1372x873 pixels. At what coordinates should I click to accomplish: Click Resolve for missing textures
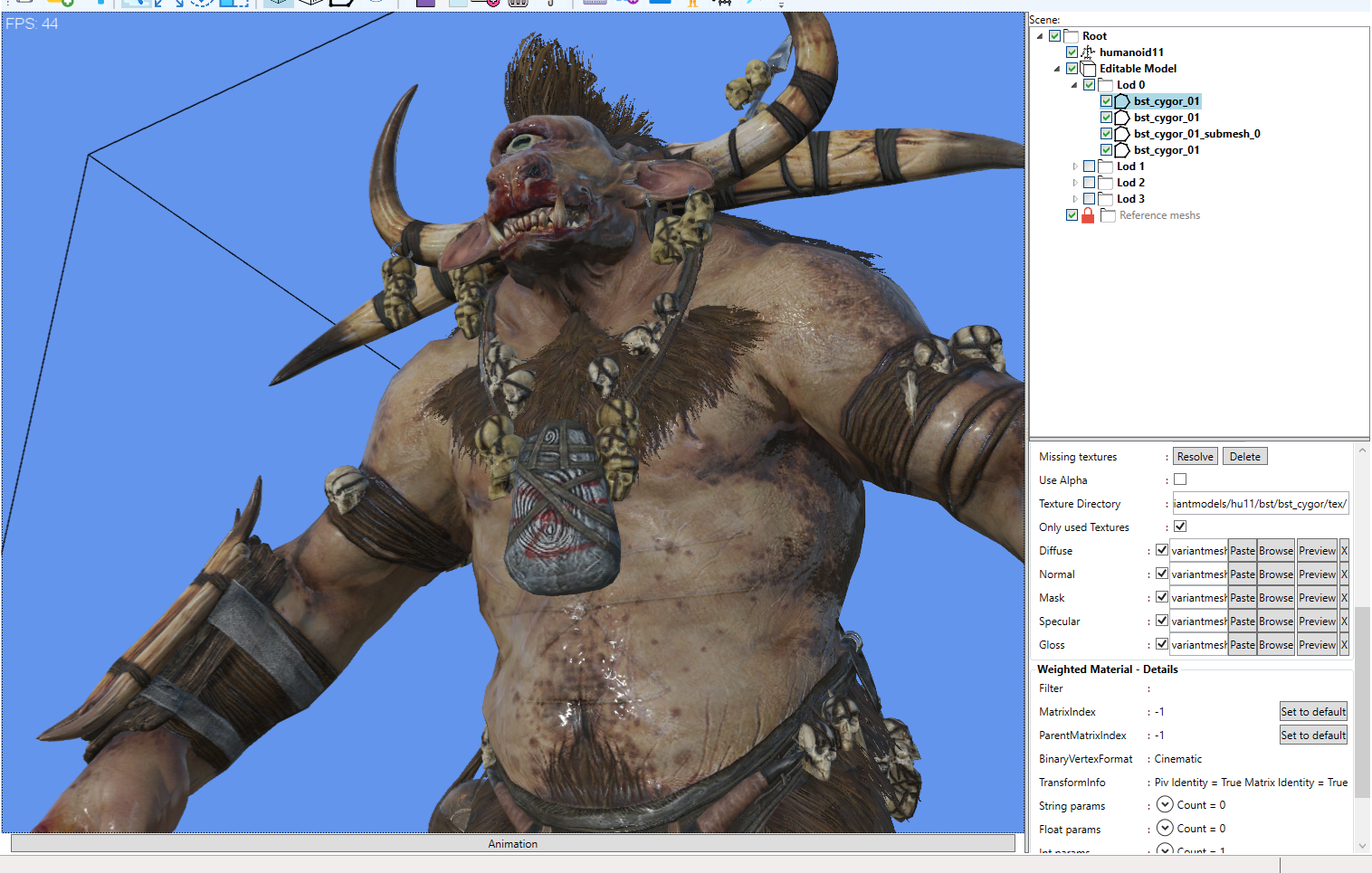[x=1195, y=457]
